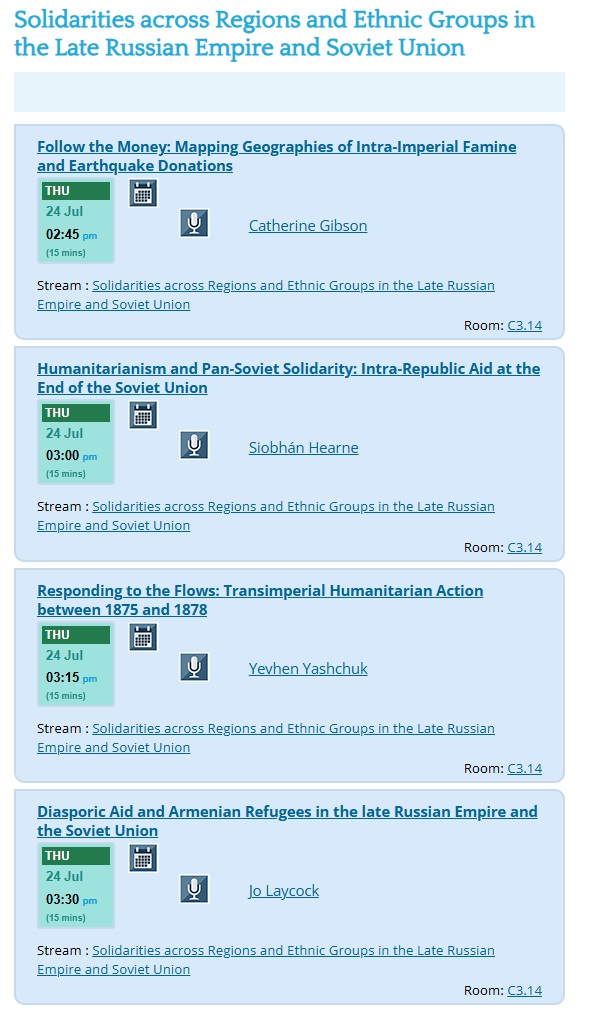The width and height of the screenshot is (602, 1025).
Task: Open Stream link under Catherine Gibson's talk
Action: pos(293,286)
